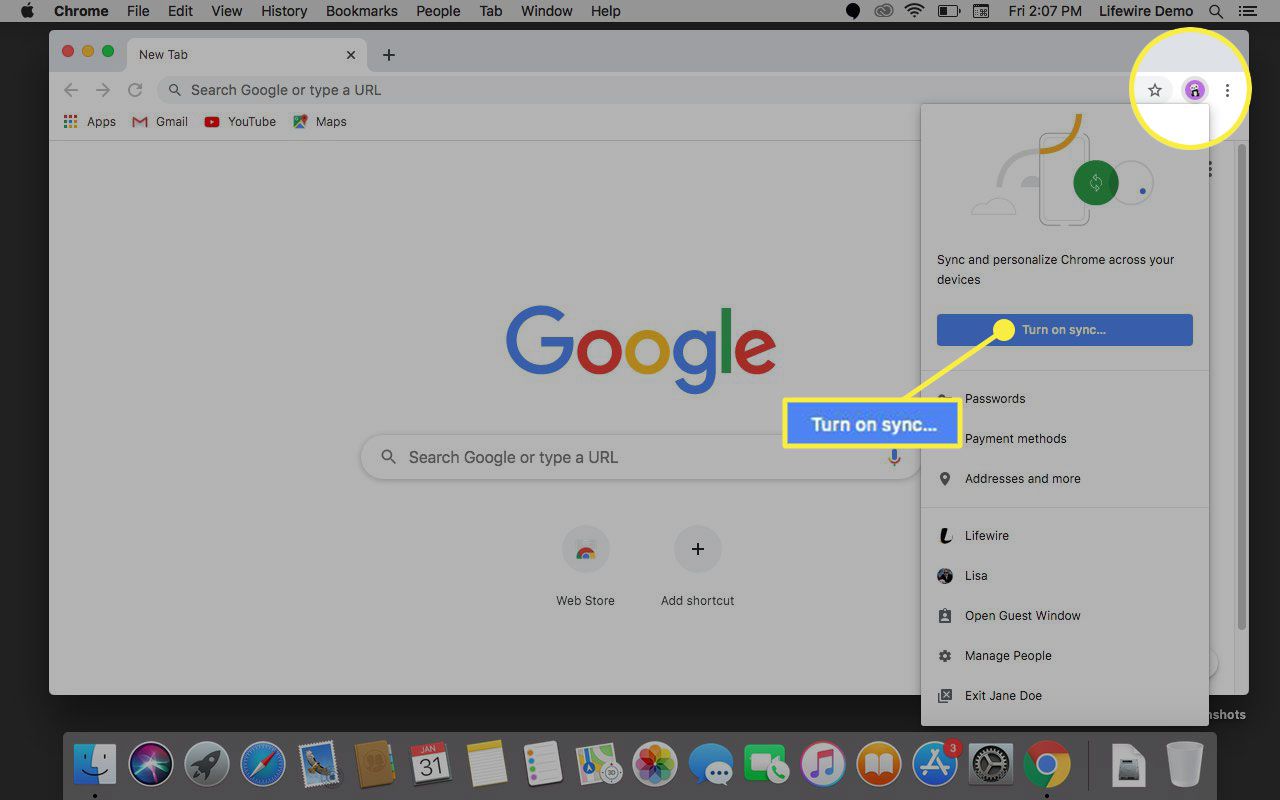
Task: Open Payment methods from profile menu
Action: pyautogui.click(x=1015, y=439)
